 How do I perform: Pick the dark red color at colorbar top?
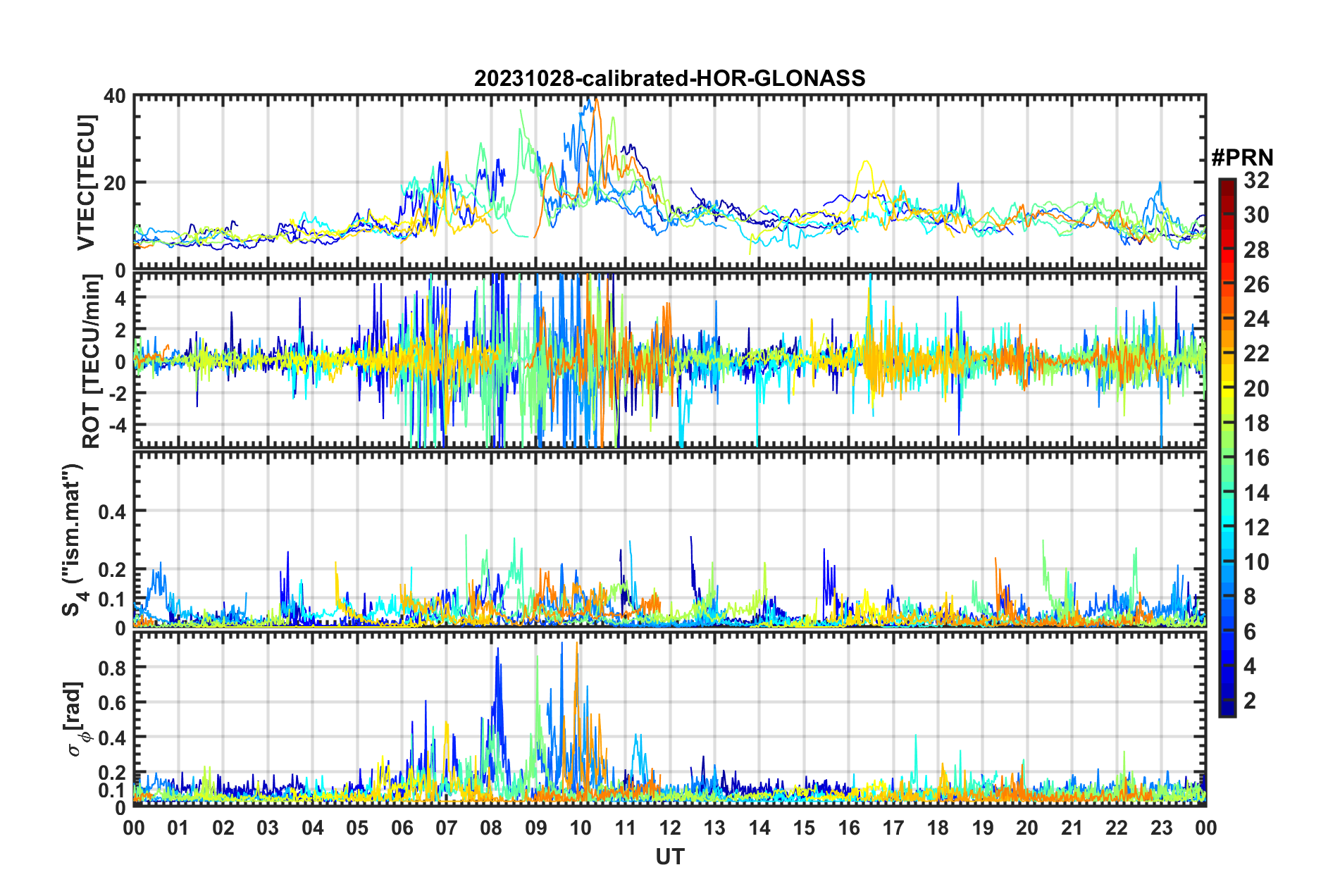pos(1227,185)
